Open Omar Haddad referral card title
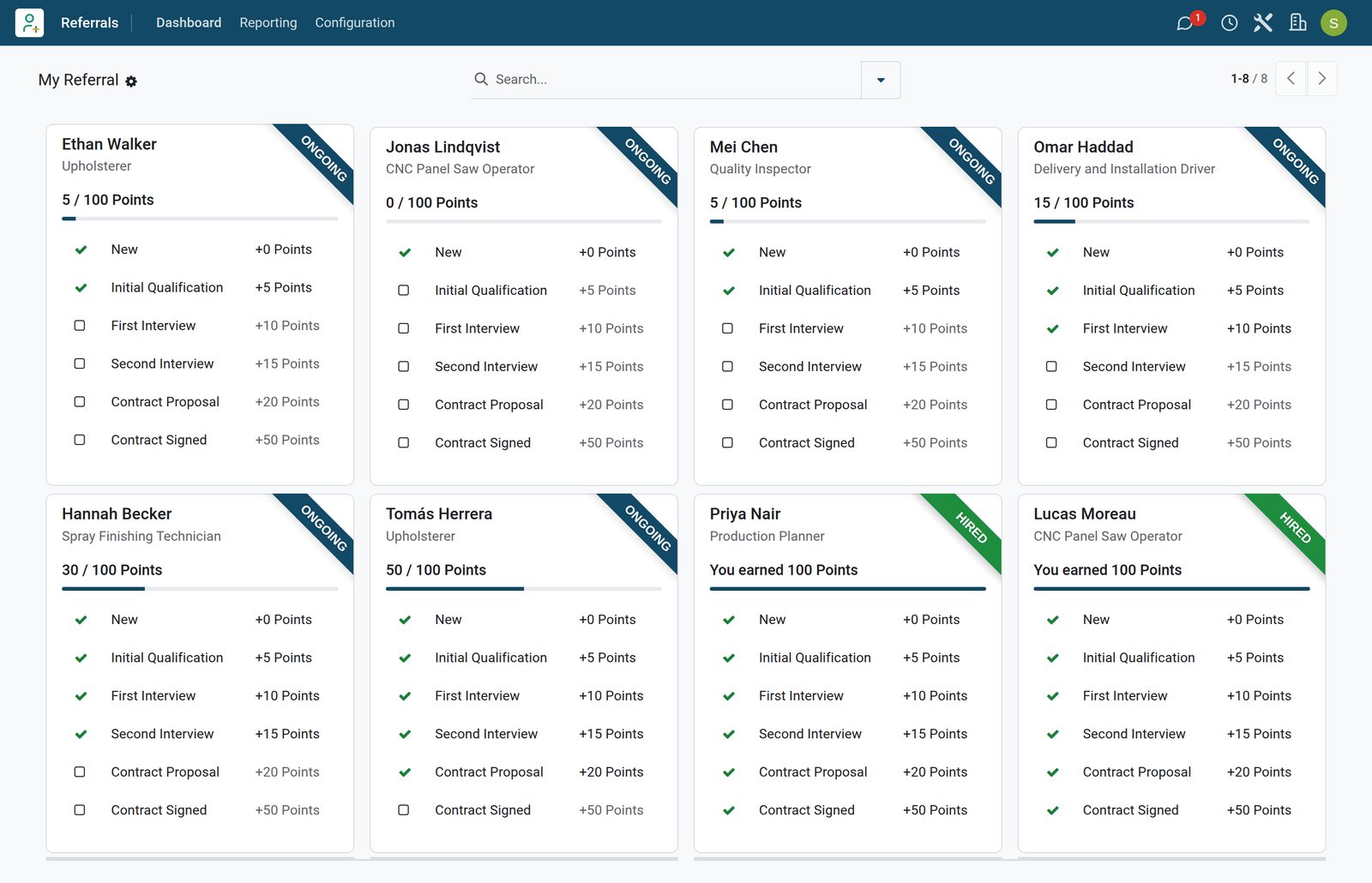Viewport: 1372px width, 883px height. (1084, 147)
